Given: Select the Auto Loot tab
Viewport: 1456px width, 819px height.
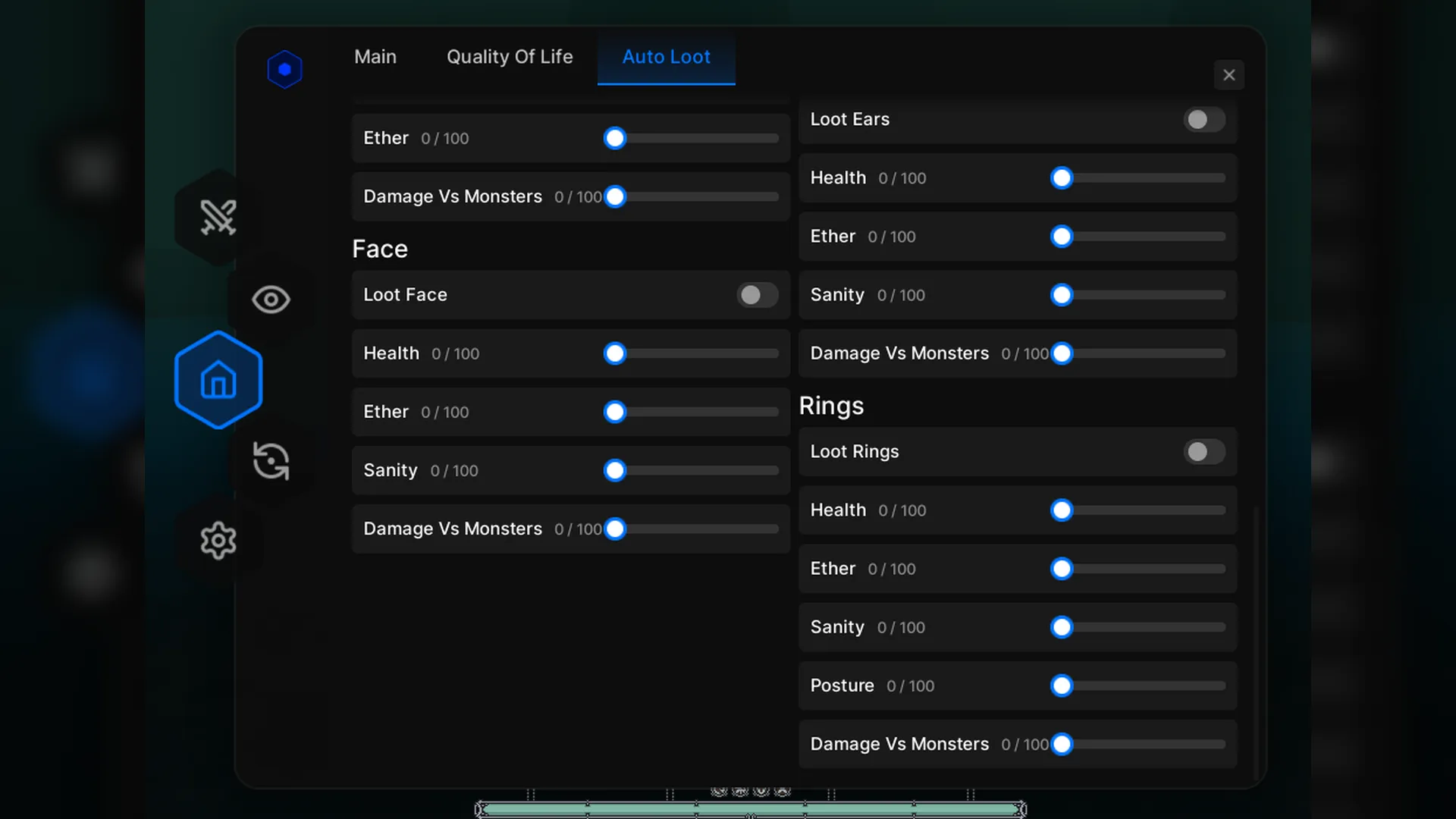Looking at the screenshot, I should tap(666, 57).
